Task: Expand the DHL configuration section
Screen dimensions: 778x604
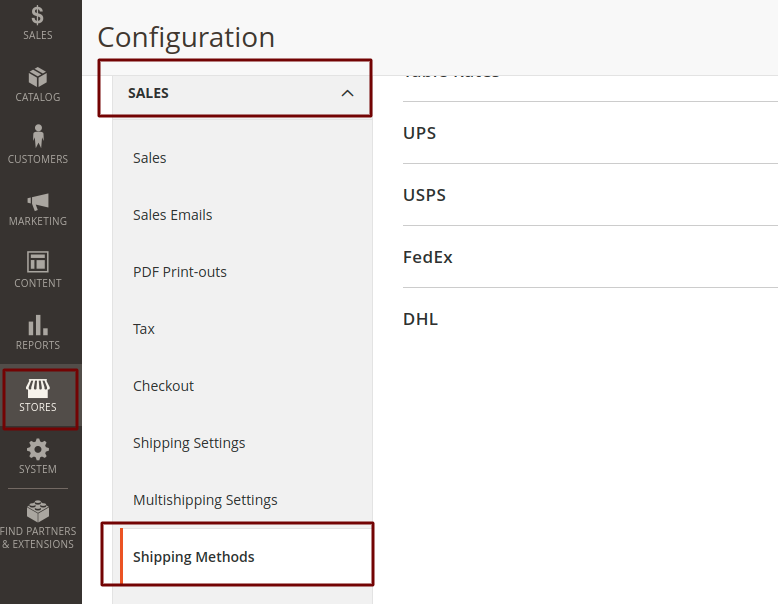Action: click(420, 319)
